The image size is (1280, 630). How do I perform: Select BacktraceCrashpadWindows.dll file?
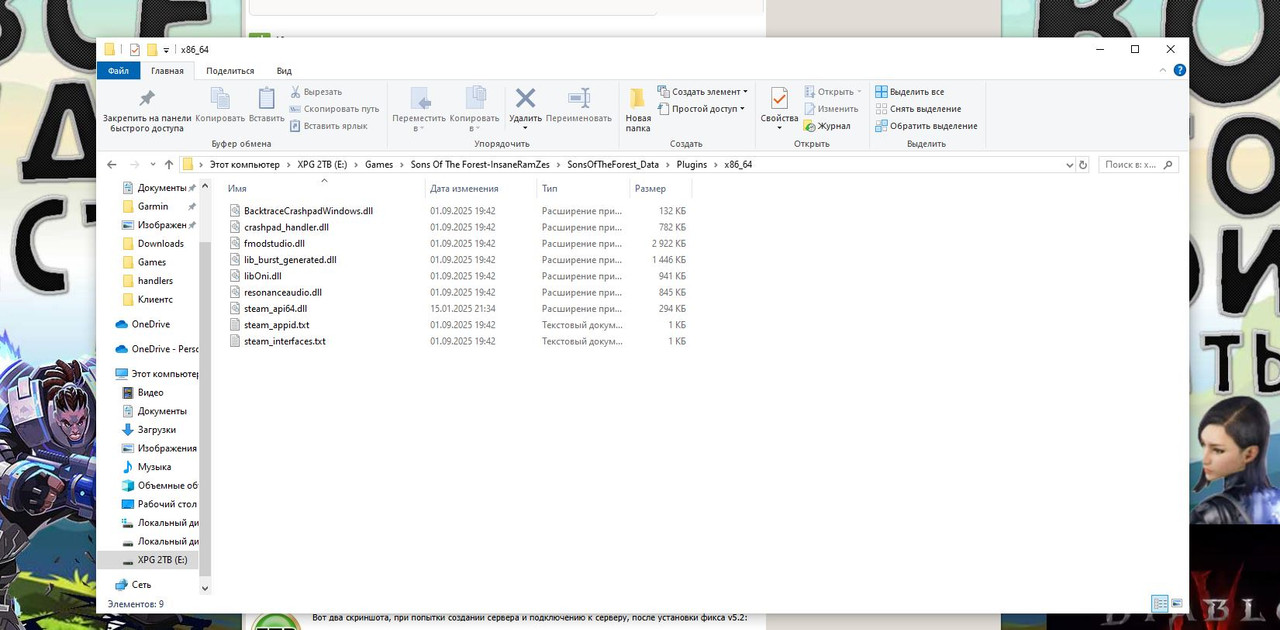pyautogui.click(x=308, y=211)
